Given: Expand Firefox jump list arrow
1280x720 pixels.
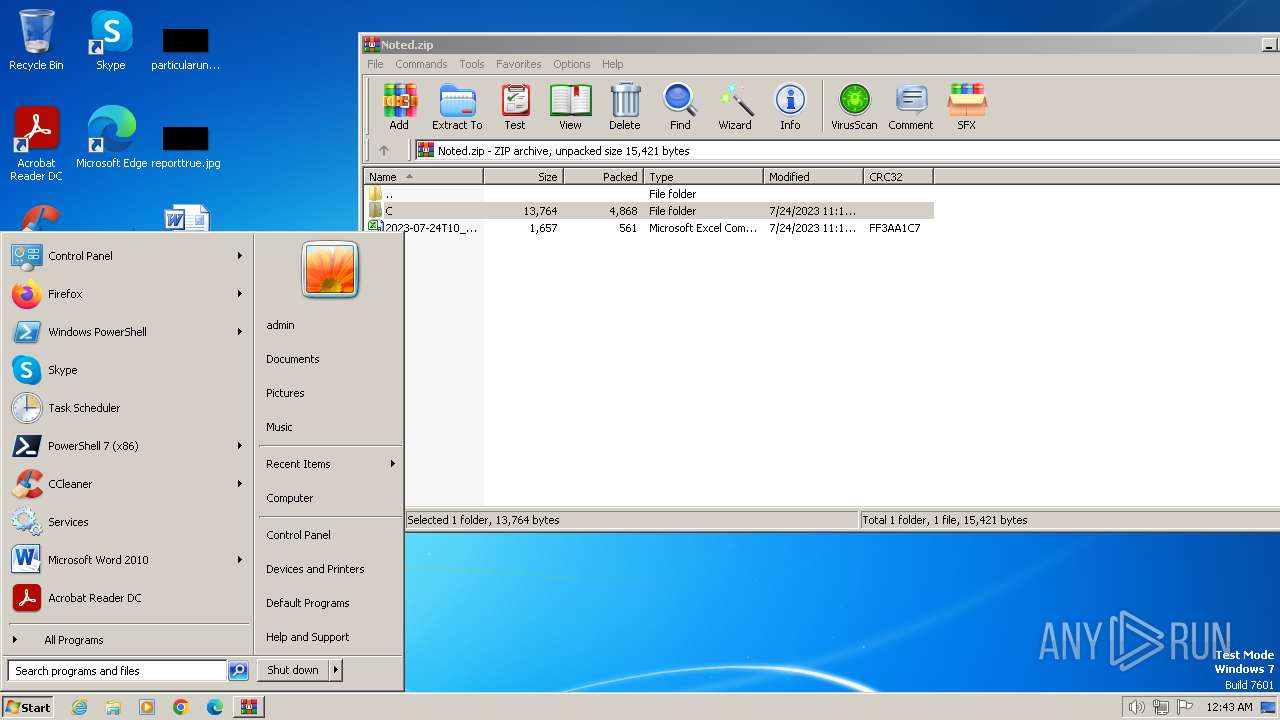Looking at the screenshot, I should pyautogui.click(x=240, y=294).
